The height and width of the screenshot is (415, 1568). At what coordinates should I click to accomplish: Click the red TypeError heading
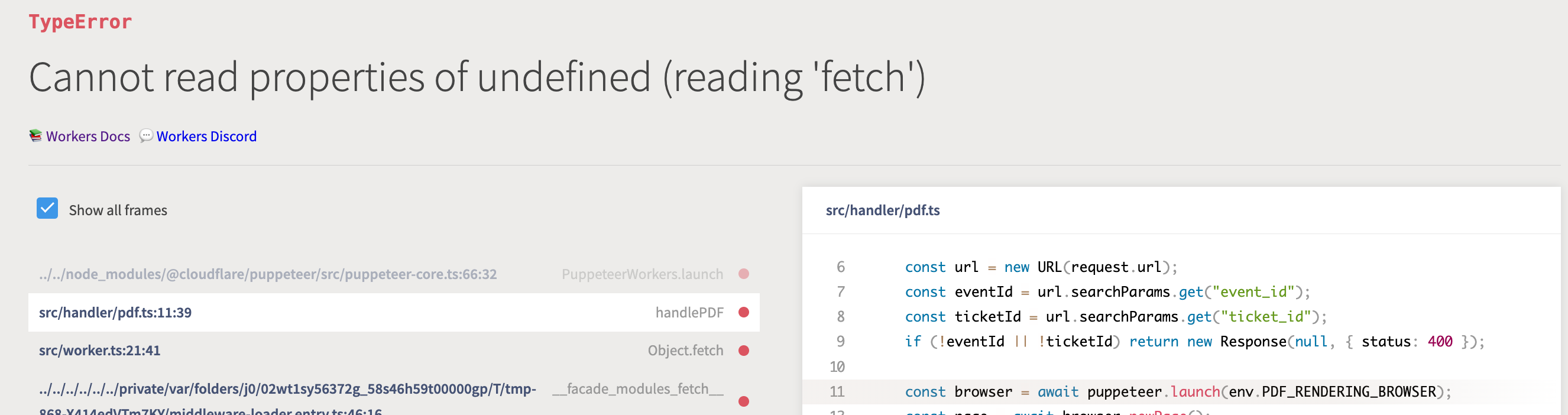point(80,22)
